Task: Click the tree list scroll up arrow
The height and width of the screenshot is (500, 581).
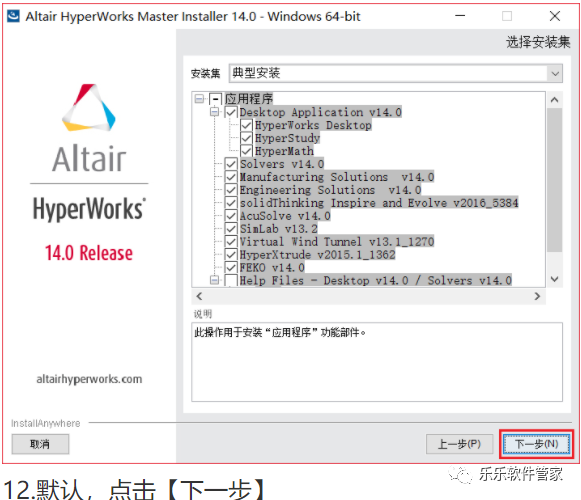Action: (554, 100)
